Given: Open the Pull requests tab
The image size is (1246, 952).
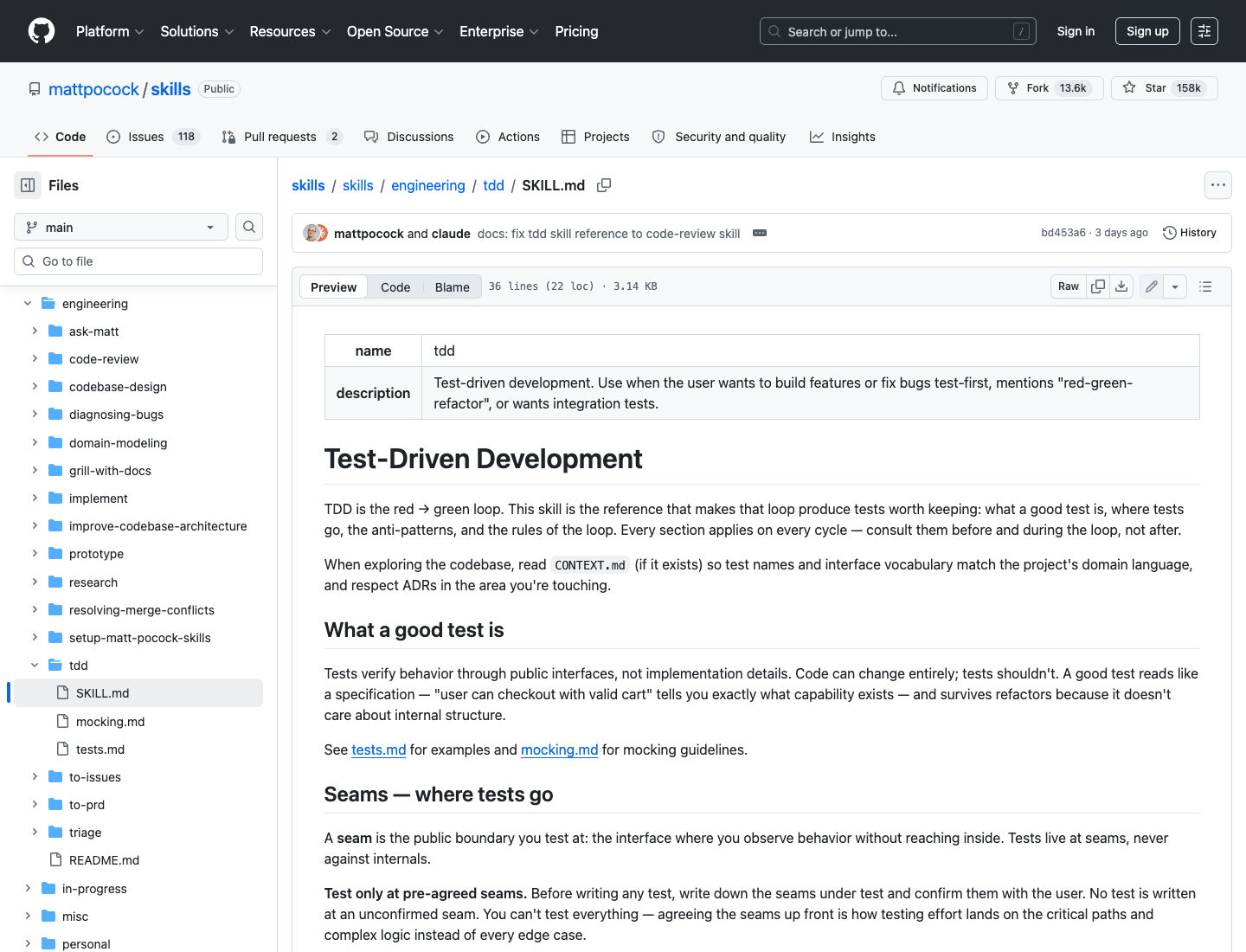Looking at the screenshot, I should coord(282,137).
